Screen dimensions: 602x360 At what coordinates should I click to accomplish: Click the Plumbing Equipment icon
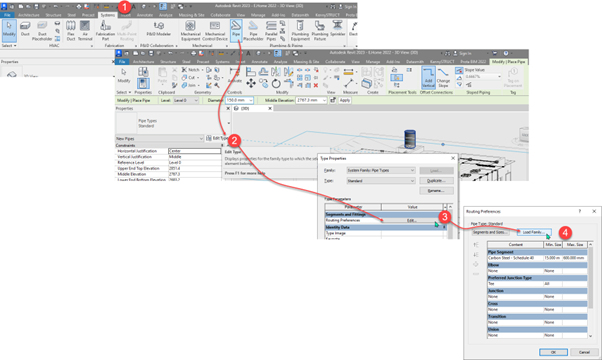[x=300, y=31]
